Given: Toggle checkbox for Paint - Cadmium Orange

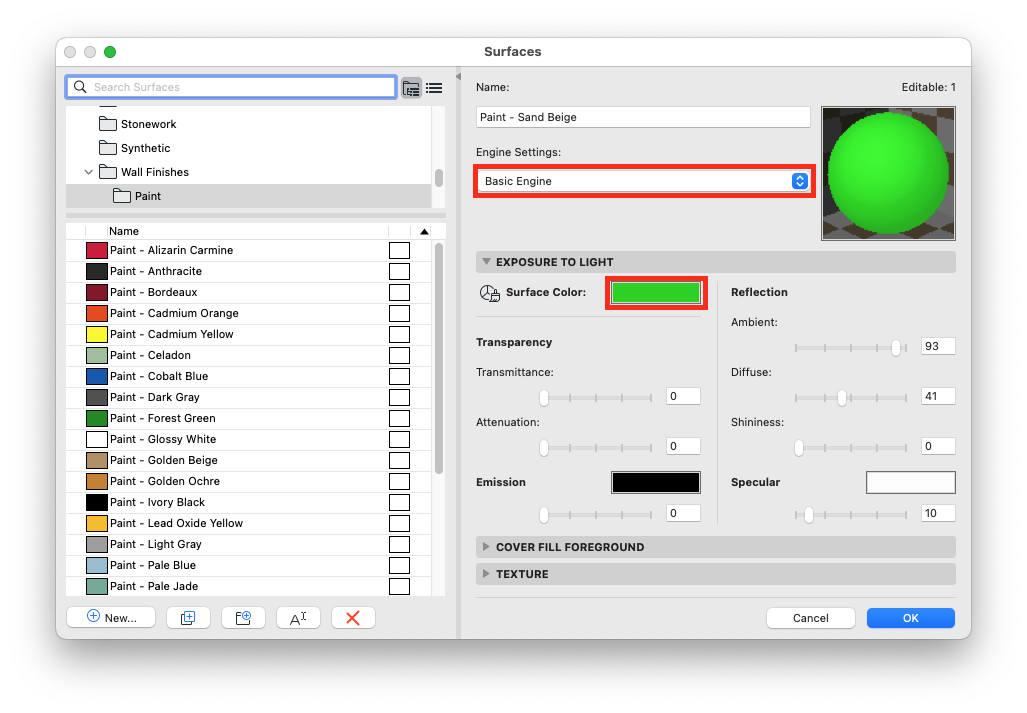Looking at the screenshot, I should (x=400, y=314).
